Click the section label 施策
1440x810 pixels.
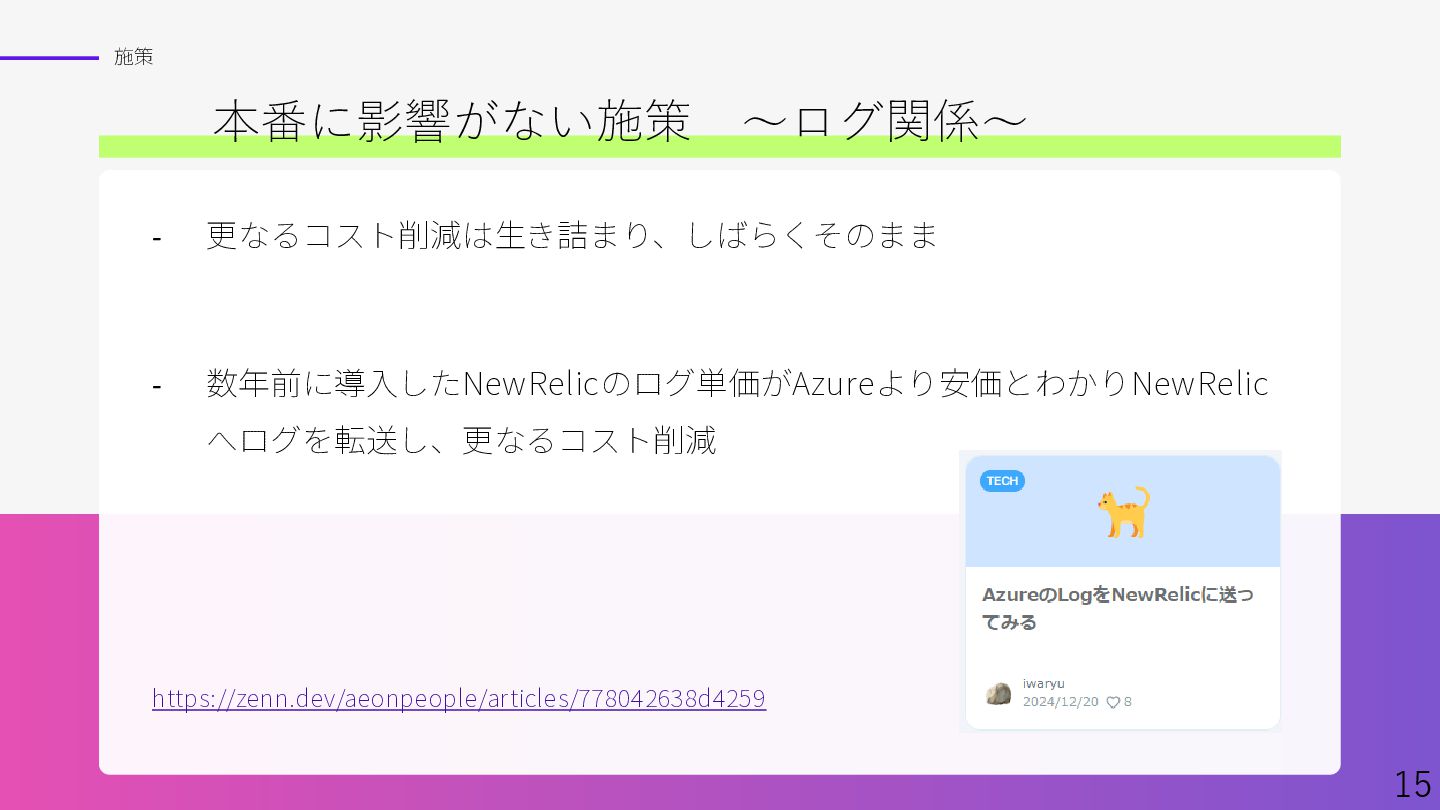(x=133, y=57)
